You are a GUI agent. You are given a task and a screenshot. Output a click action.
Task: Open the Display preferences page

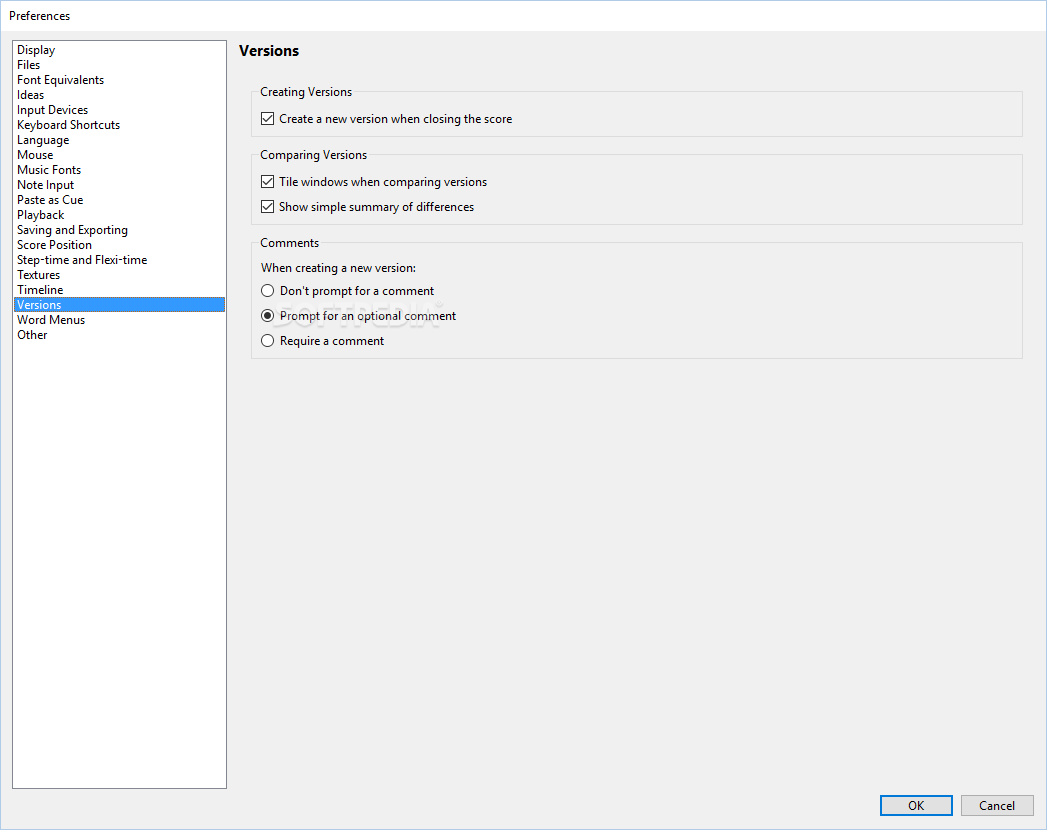coord(36,50)
